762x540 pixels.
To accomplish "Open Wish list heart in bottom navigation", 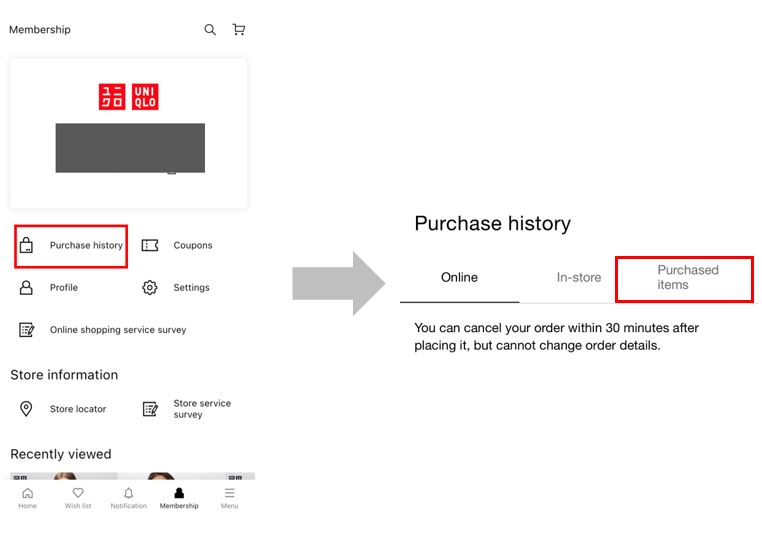I will pyautogui.click(x=78, y=498).
